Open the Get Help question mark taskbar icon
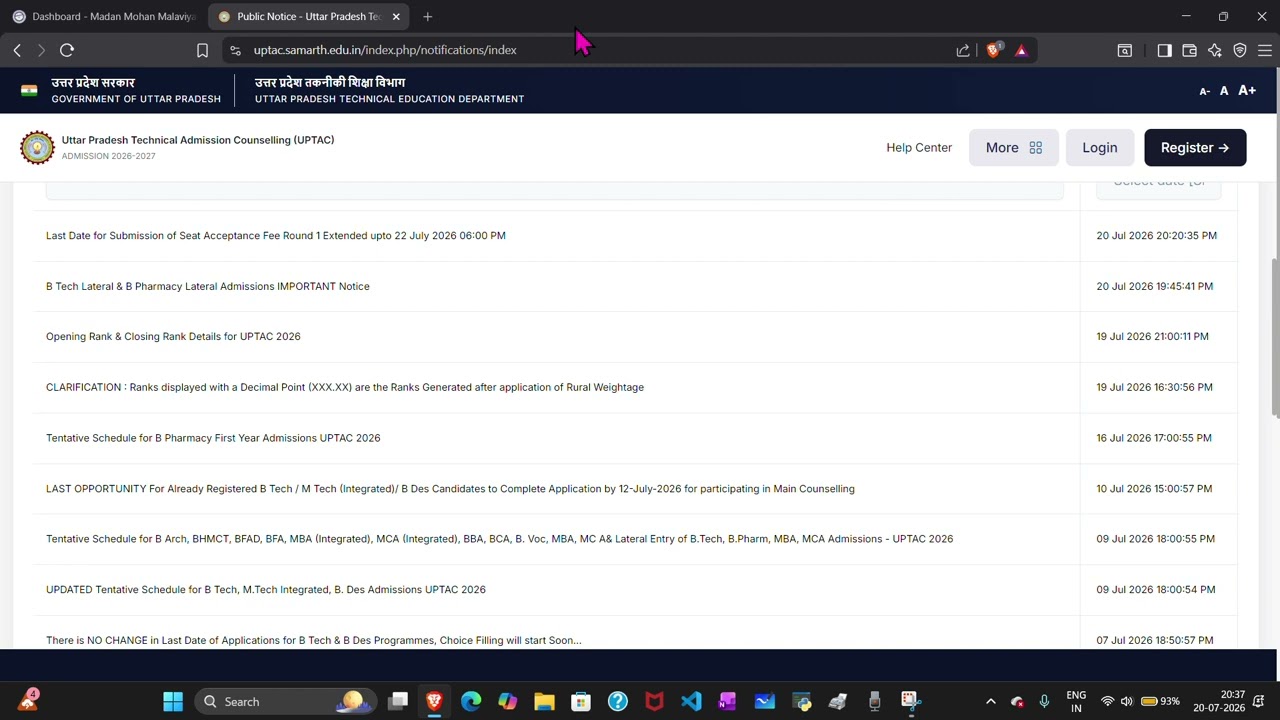 tap(618, 701)
